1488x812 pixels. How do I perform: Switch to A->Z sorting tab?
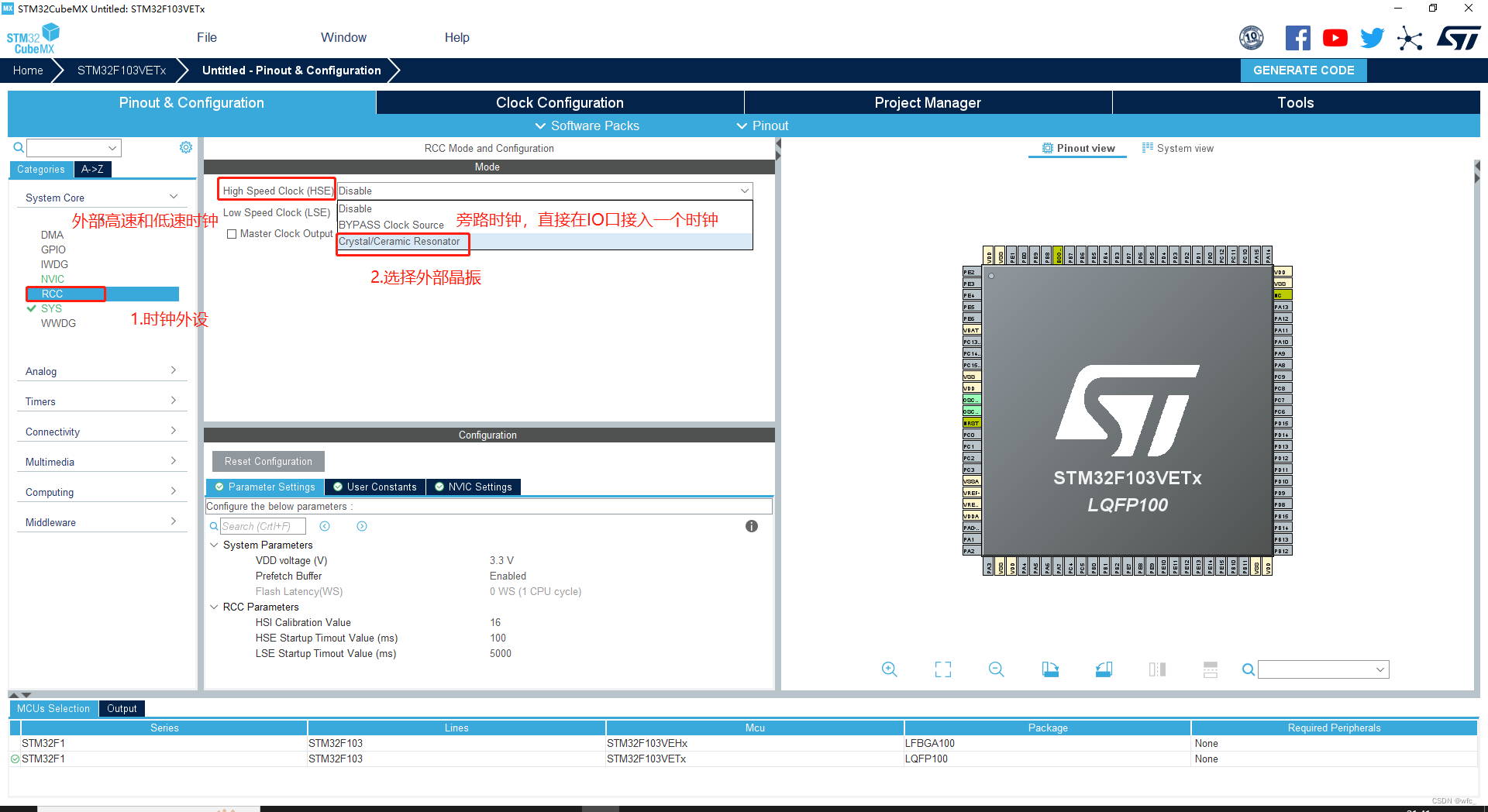coord(92,169)
